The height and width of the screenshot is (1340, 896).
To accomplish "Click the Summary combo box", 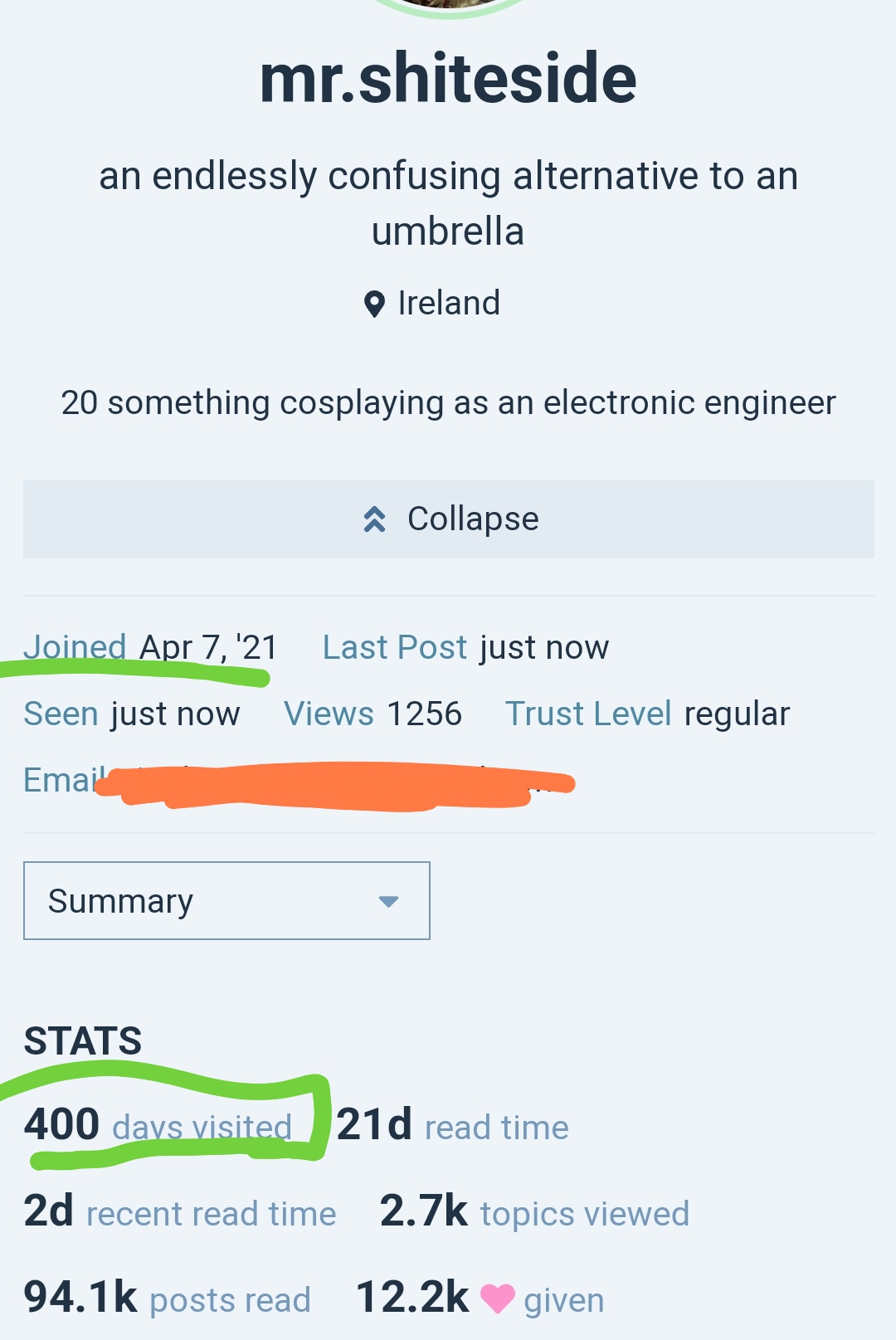I will pyautogui.click(x=226, y=901).
